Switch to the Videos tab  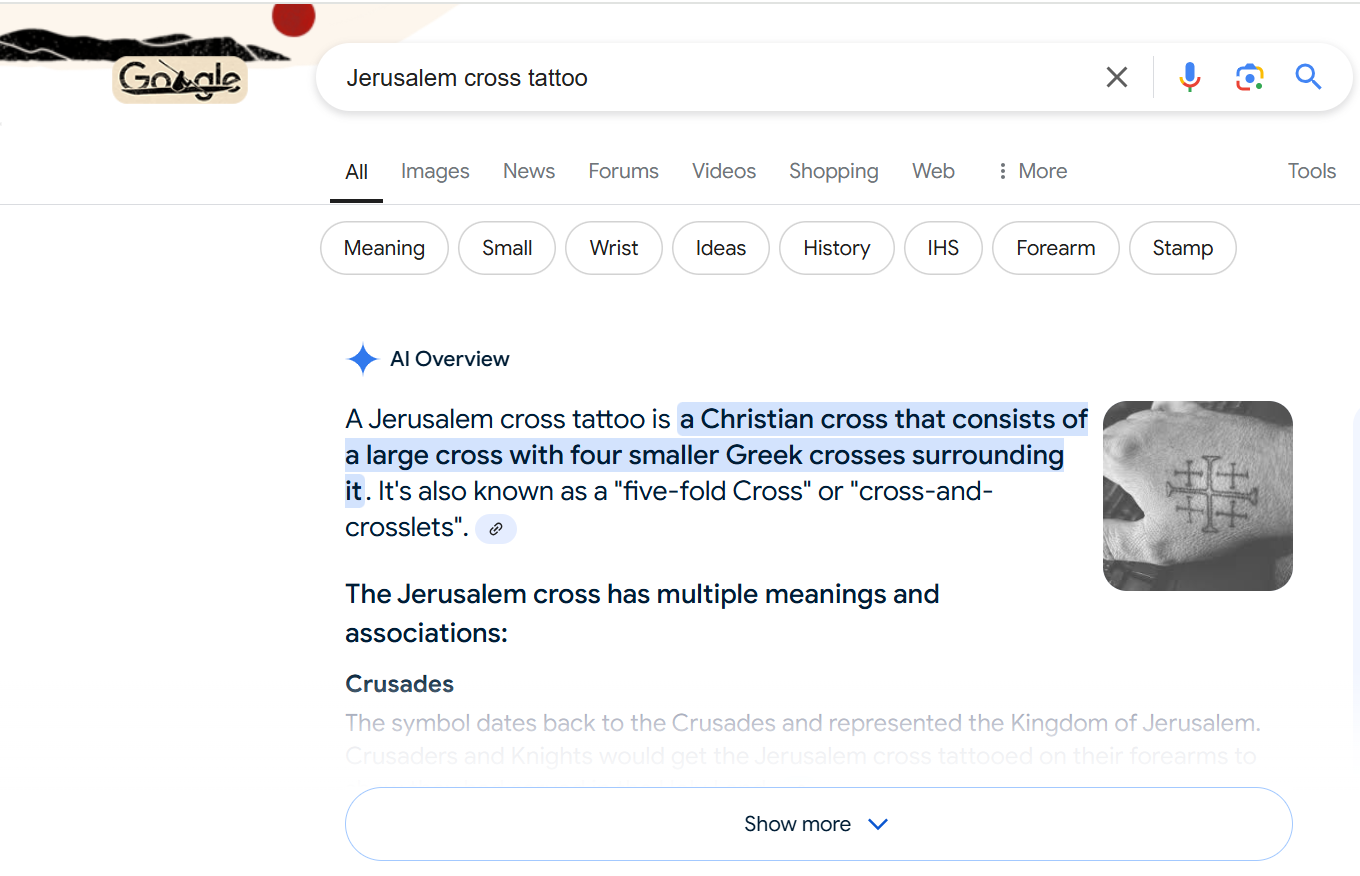pyautogui.click(x=724, y=171)
